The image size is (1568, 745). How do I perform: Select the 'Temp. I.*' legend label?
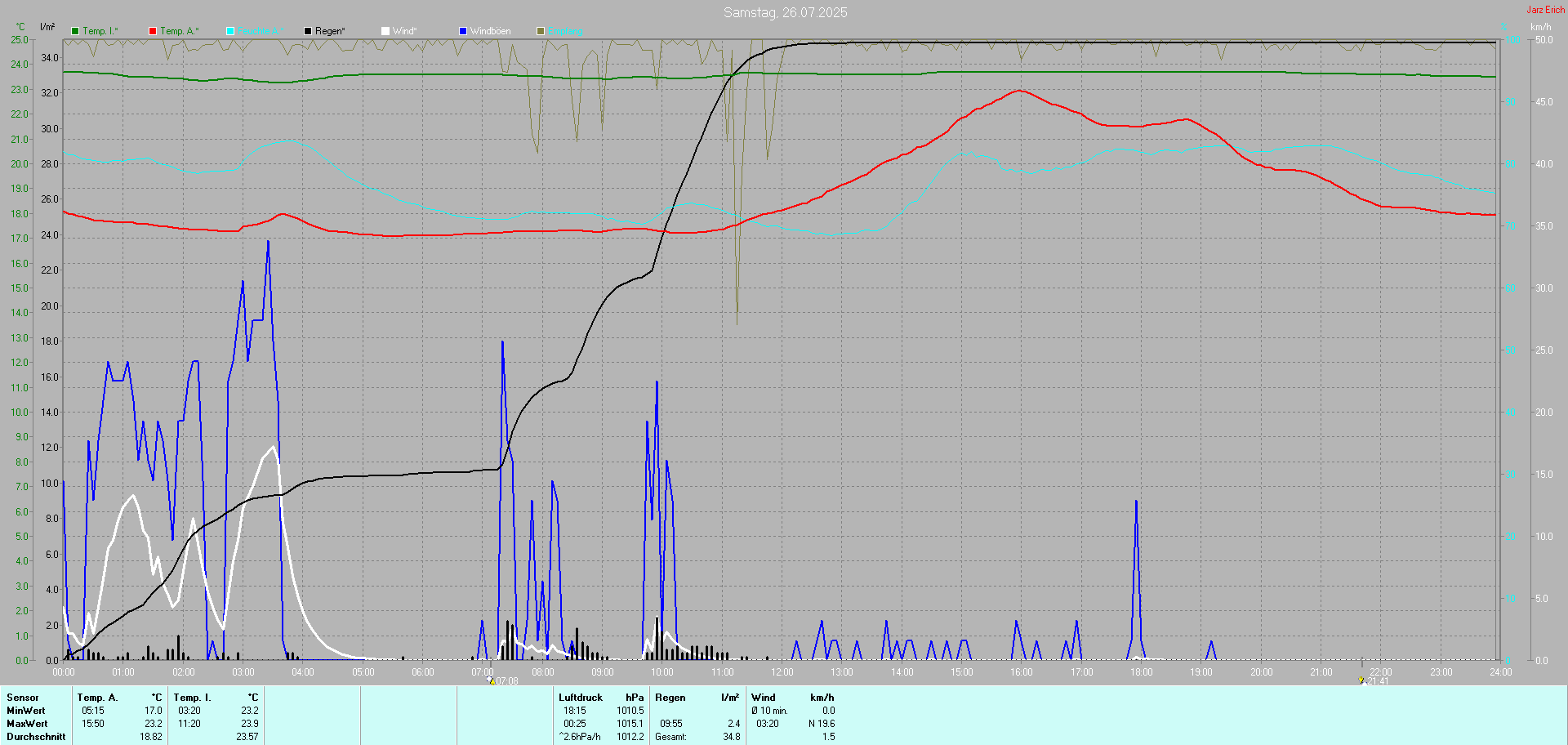[x=100, y=31]
